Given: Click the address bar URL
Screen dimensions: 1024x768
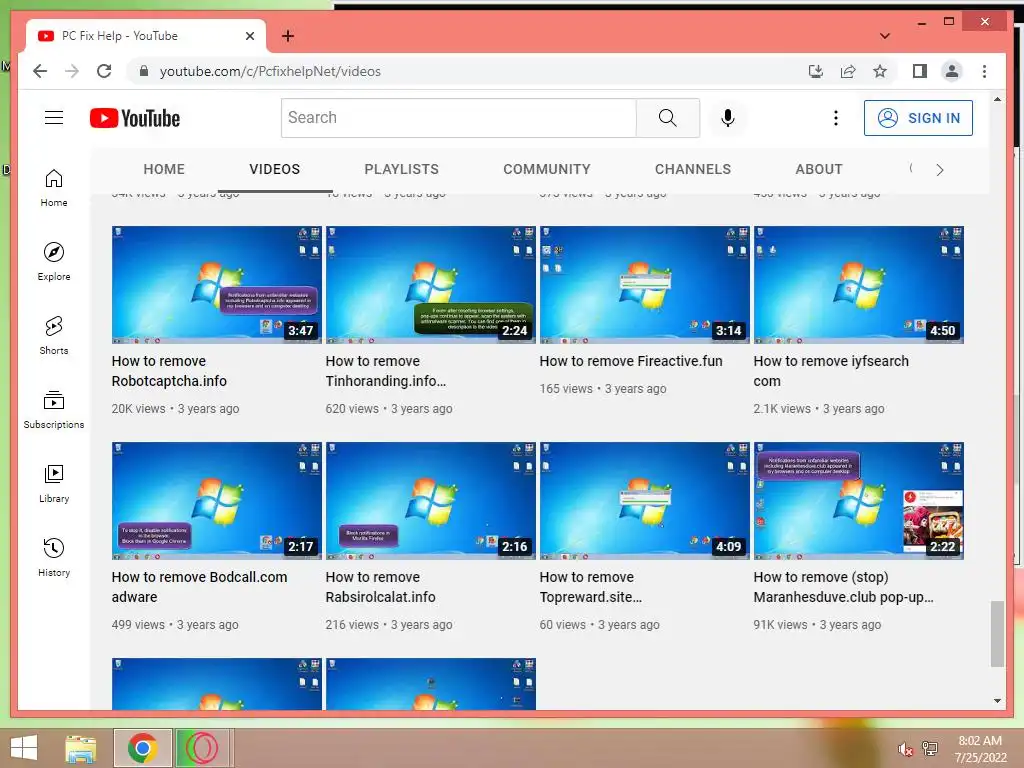Looking at the screenshot, I should pos(270,71).
